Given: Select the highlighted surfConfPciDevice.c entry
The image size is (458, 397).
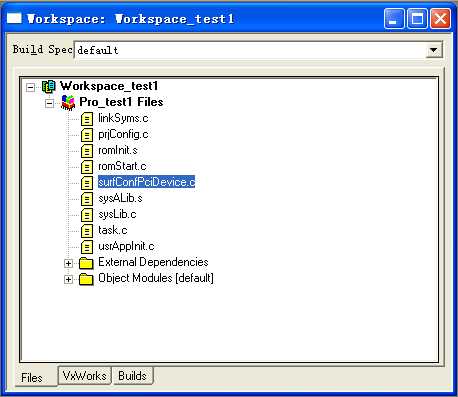Looking at the screenshot, I should coord(146,182).
